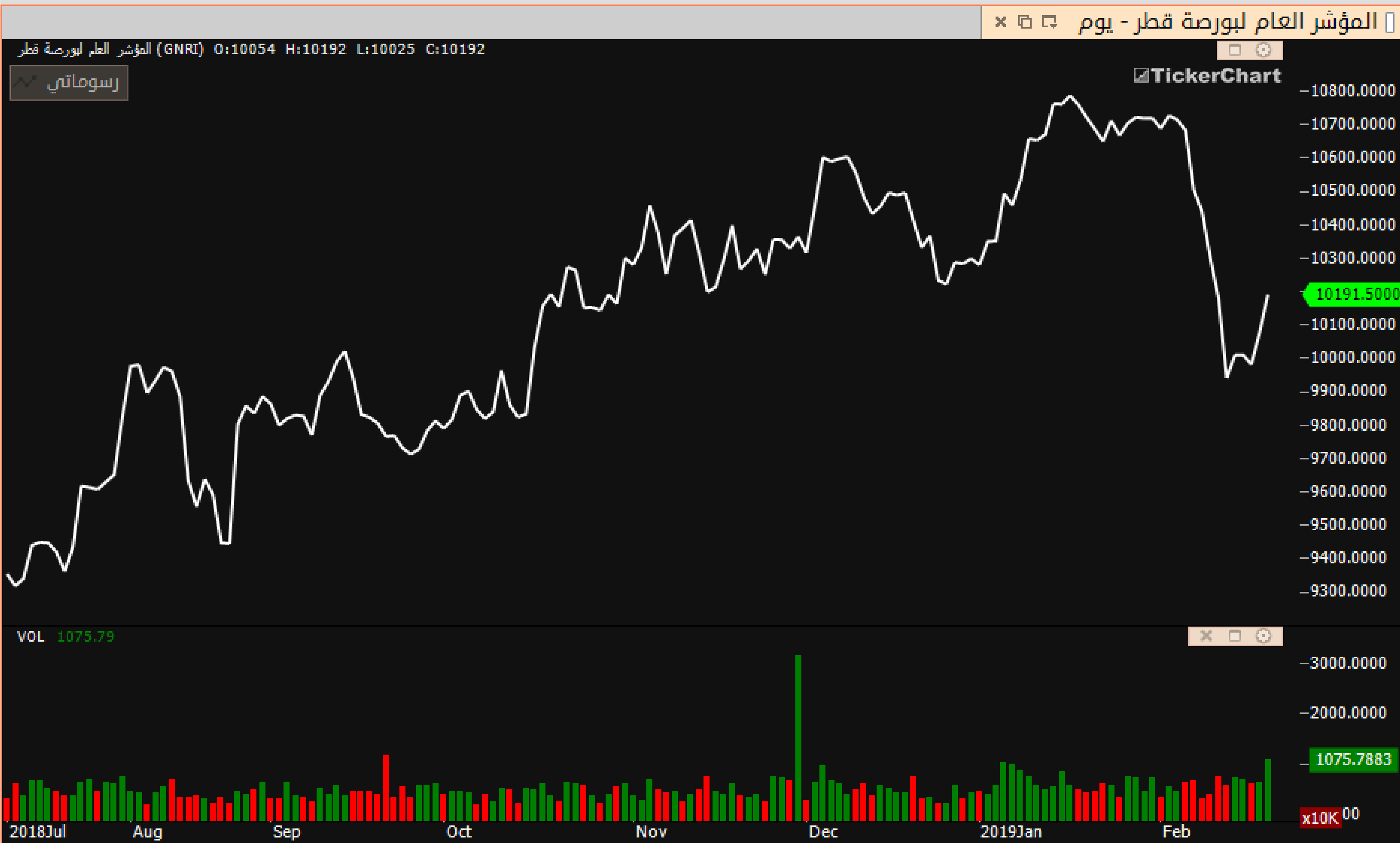Click the C:10192 close value

coord(455,49)
